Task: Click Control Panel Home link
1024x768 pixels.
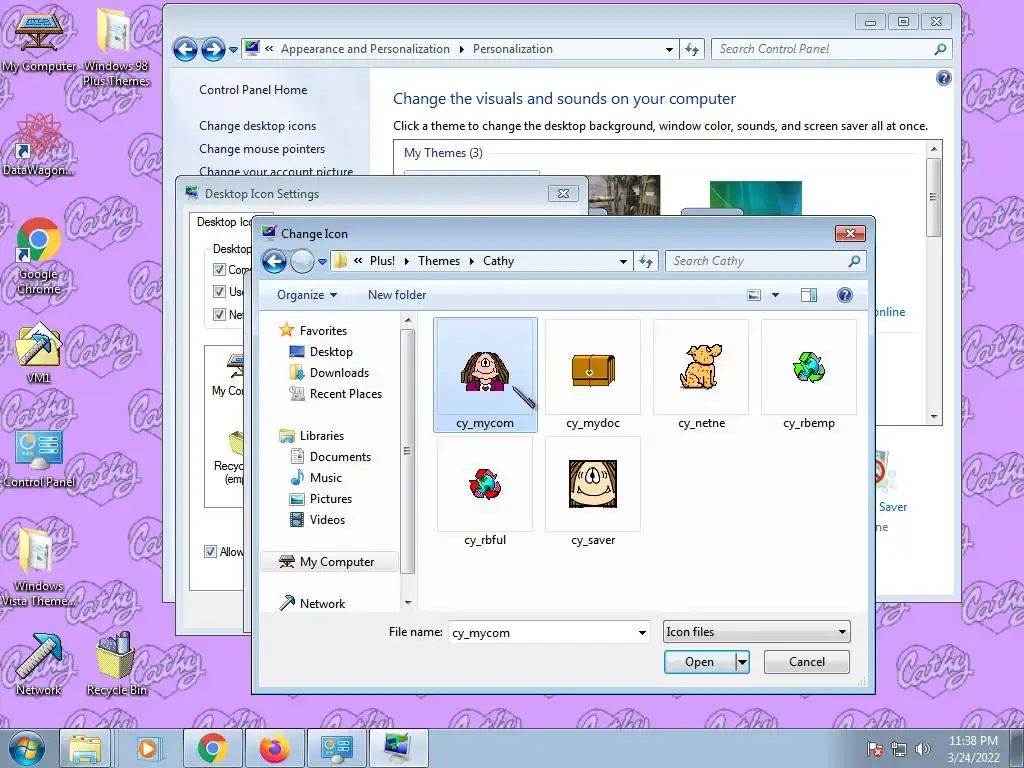Action: (x=253, y=90)
